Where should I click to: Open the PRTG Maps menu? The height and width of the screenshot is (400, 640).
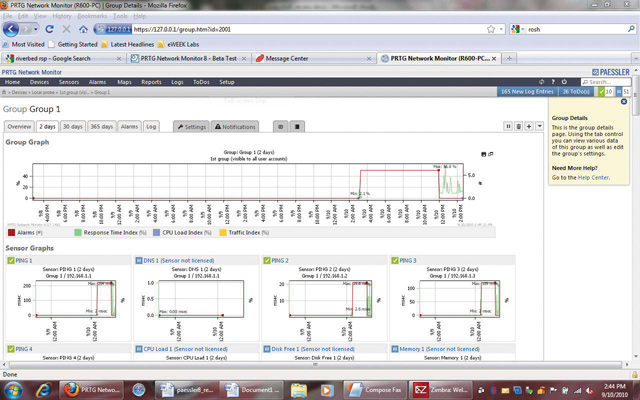[124, 82]
